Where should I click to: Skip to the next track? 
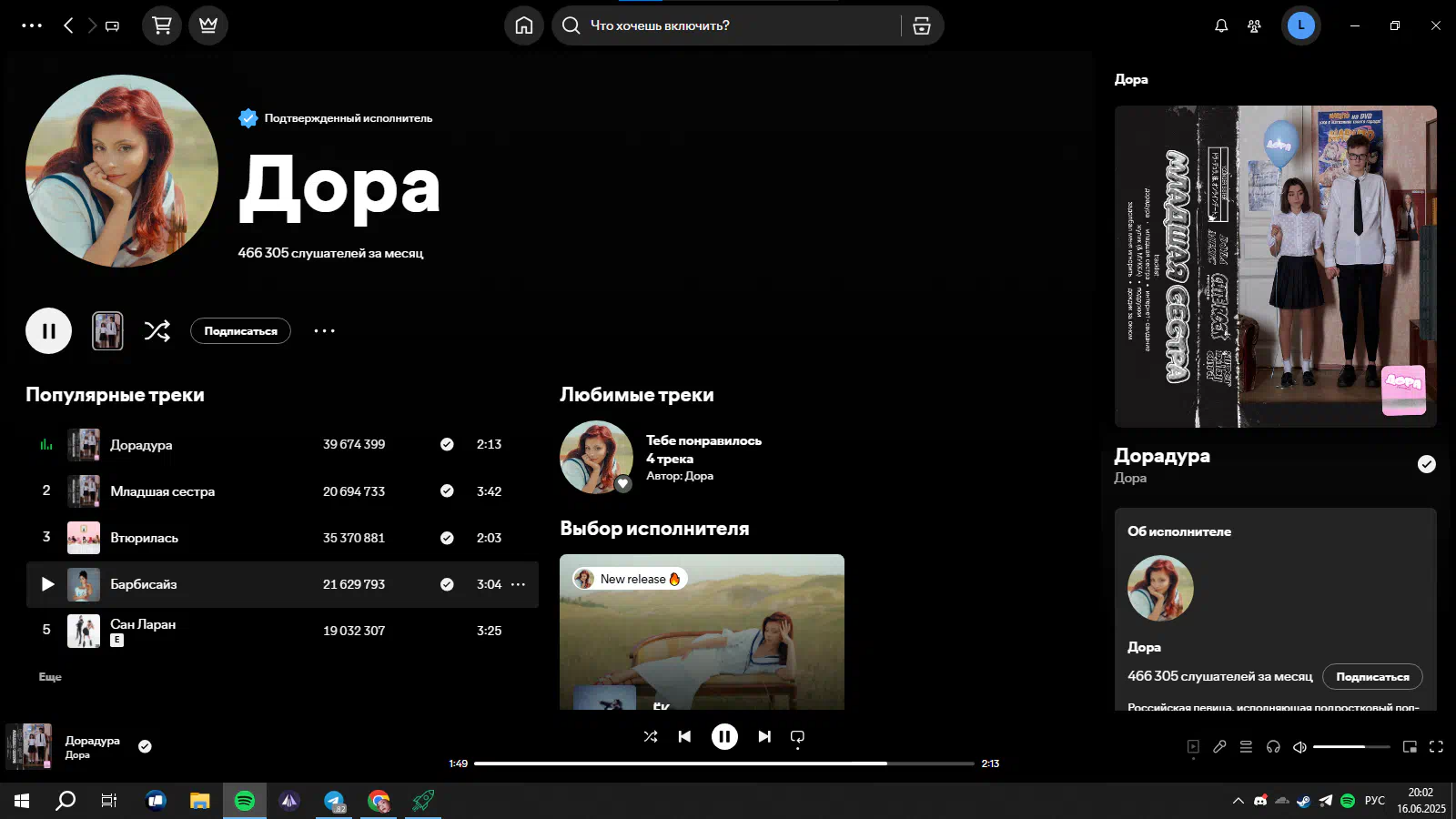(x=764, y=736)
